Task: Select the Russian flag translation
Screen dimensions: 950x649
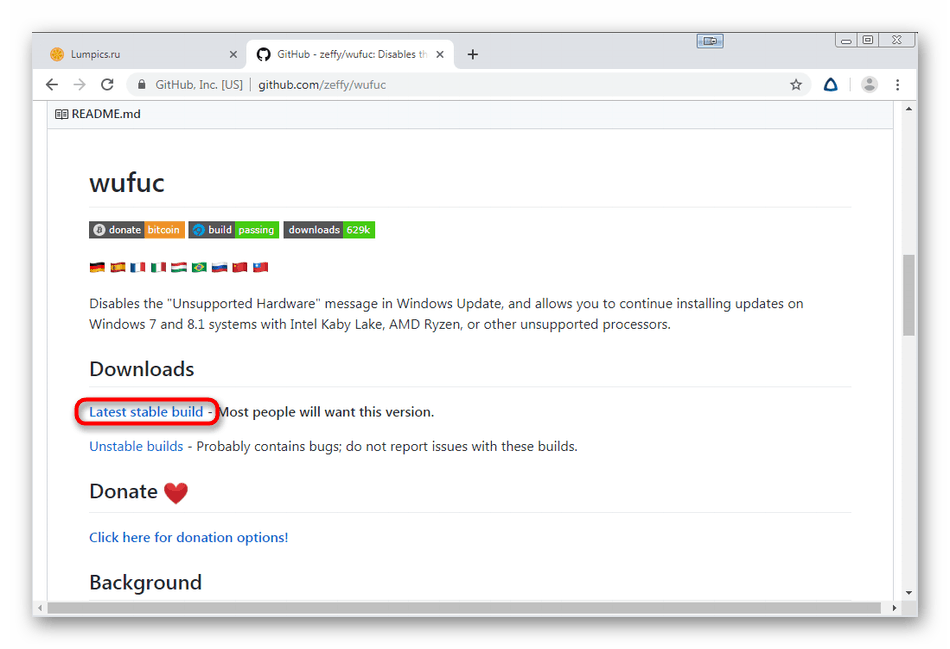Action: click(219, 267)
